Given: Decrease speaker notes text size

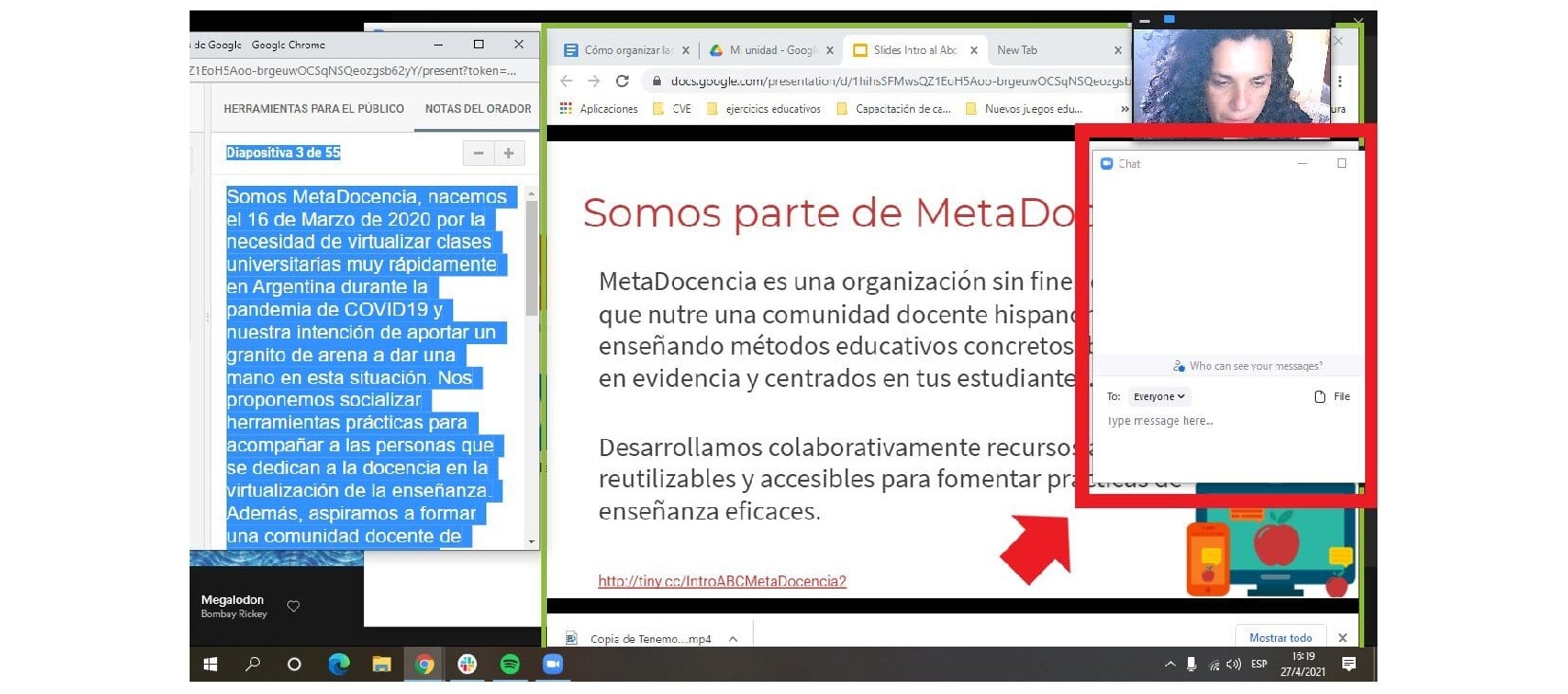Looking at the screenshot, I should 478,153.
